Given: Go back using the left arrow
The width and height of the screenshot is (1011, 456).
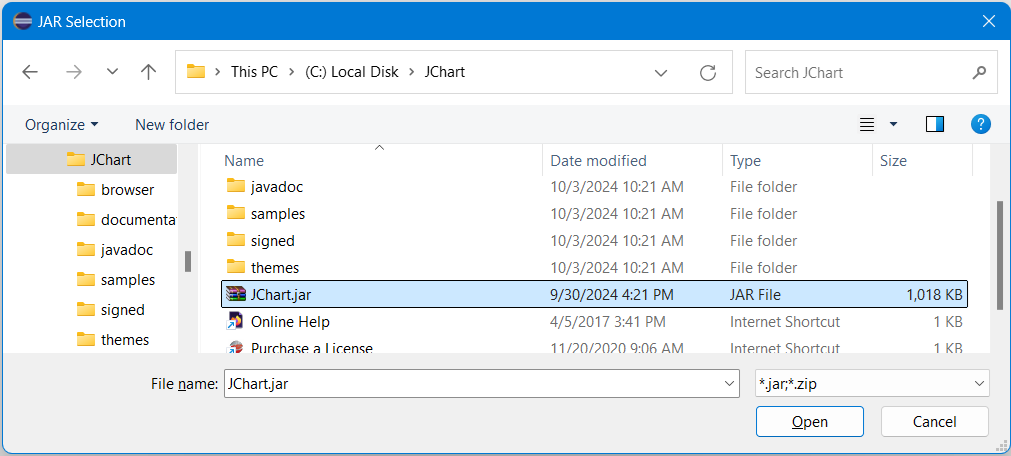Looking at the screenshot, I should click(x=30, y=72).
